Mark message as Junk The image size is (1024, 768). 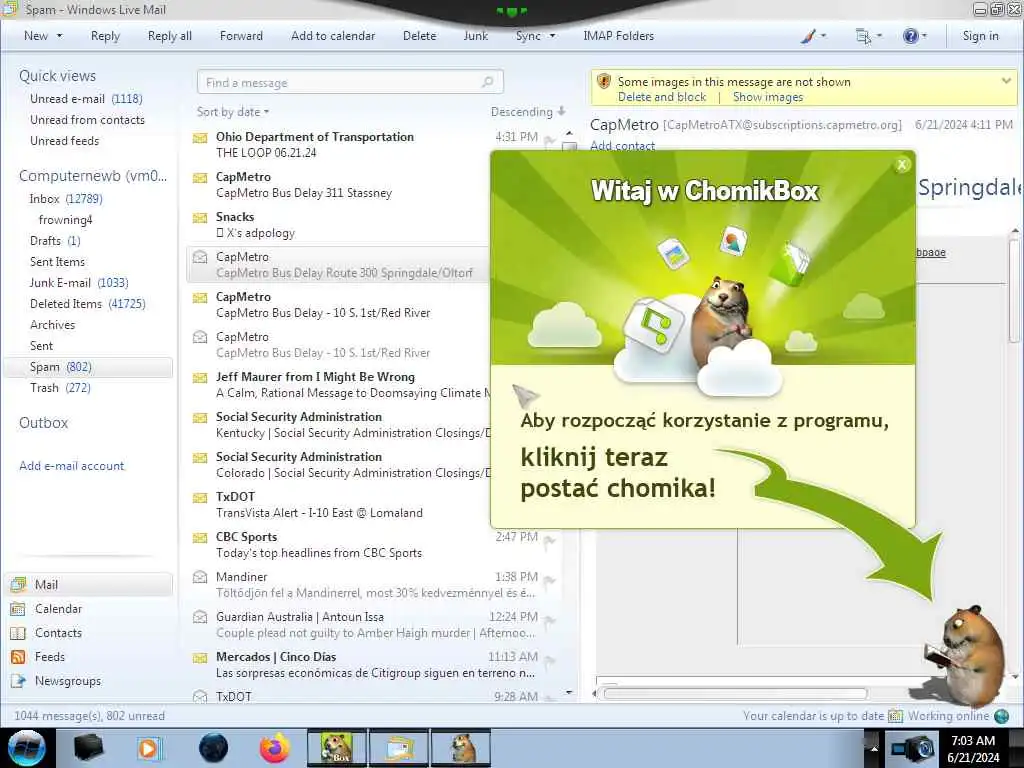475,36
